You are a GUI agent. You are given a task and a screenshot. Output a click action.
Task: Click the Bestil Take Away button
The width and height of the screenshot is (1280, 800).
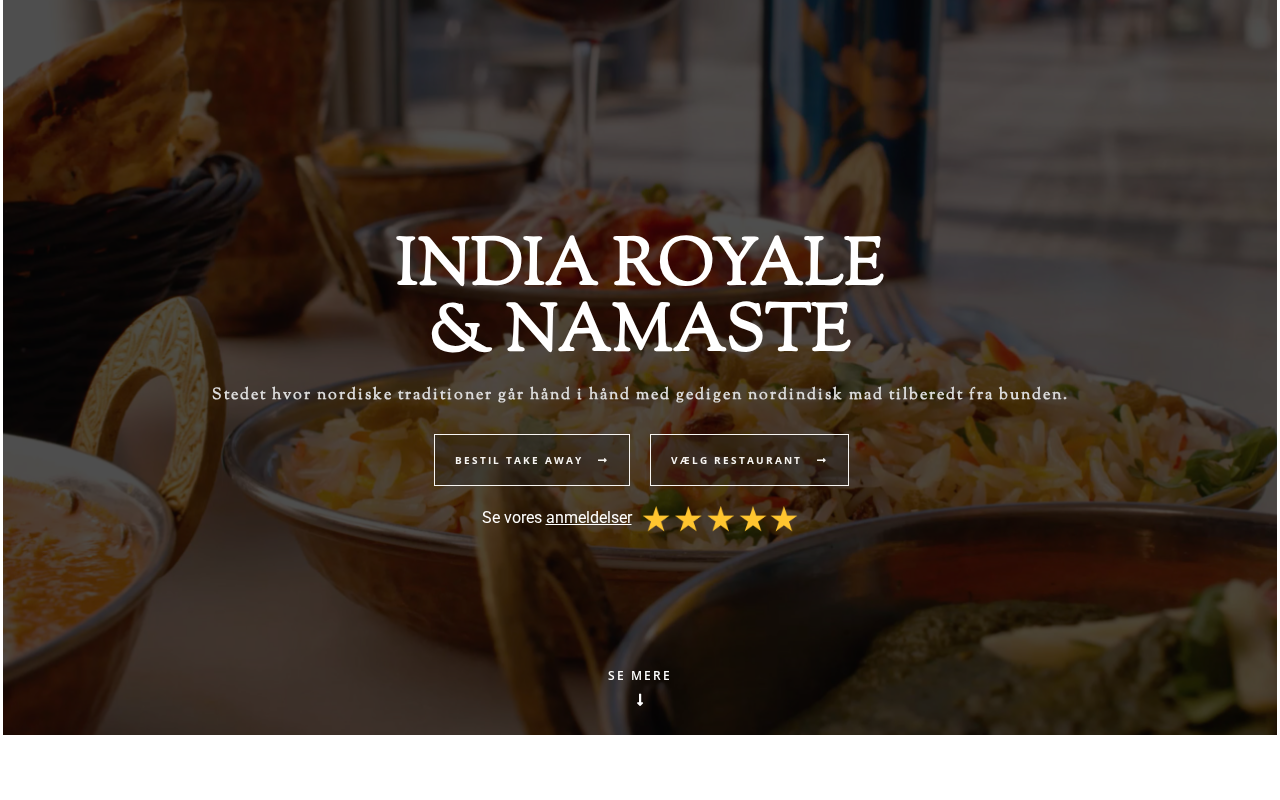pos(532,460)
